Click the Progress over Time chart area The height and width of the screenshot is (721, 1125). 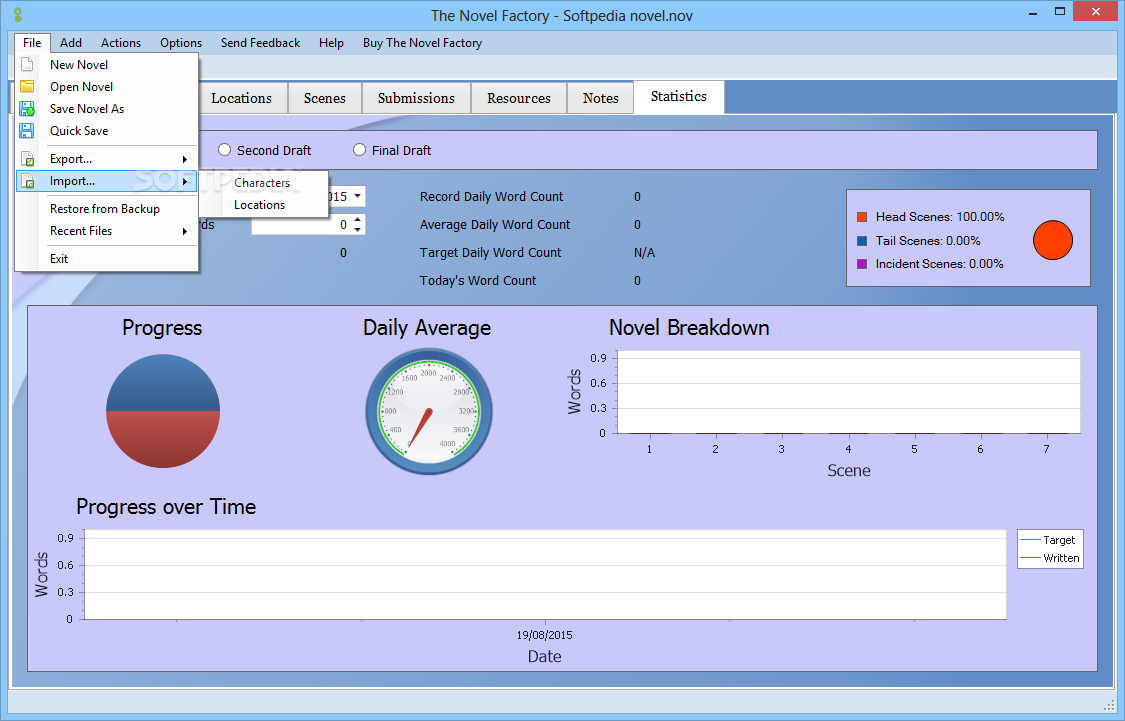click(545, 575)
